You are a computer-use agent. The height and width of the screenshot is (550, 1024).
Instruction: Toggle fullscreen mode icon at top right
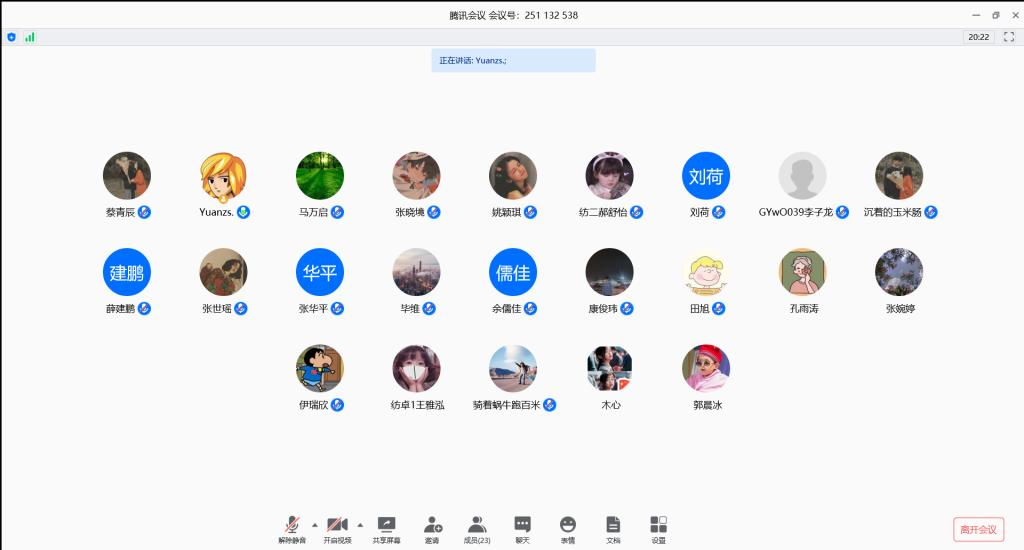point(1008,37)
